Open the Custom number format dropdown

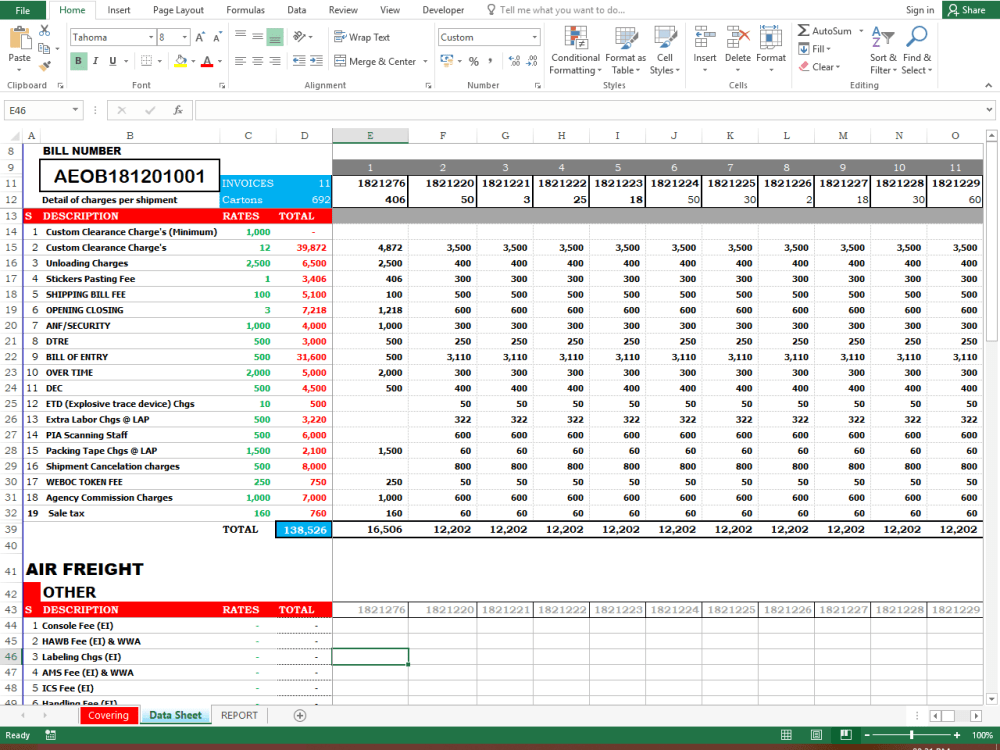488,36
